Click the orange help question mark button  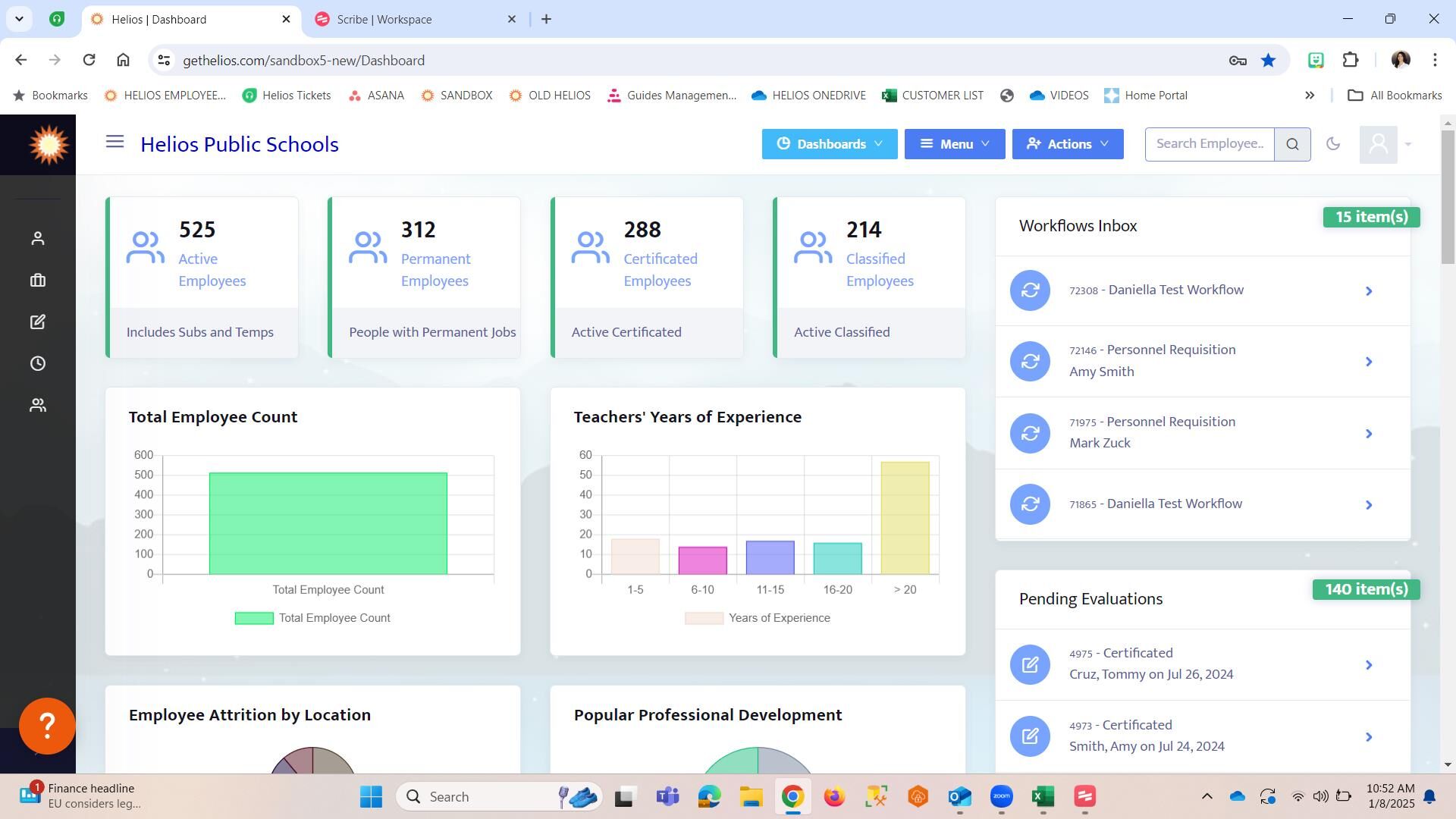pos(47,726)
